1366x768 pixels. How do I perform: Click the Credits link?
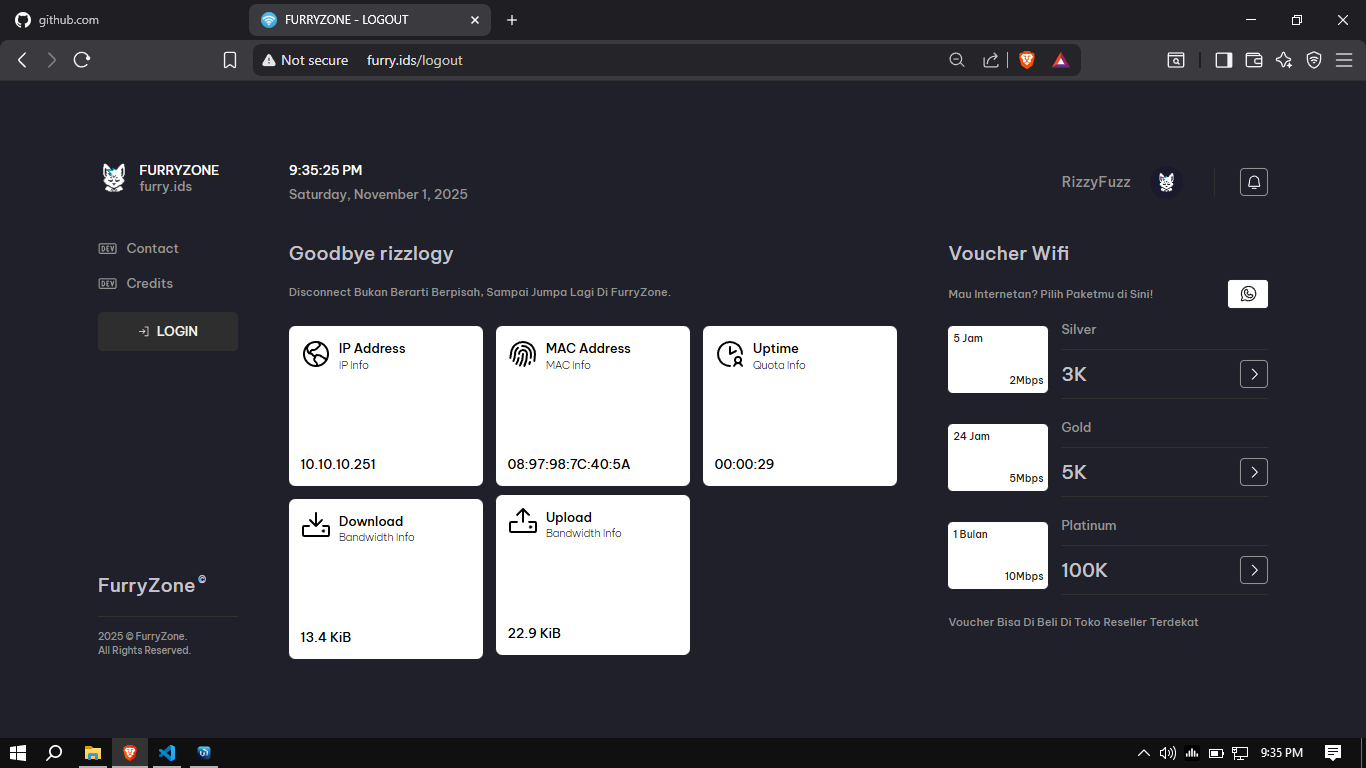coord(149,283)
